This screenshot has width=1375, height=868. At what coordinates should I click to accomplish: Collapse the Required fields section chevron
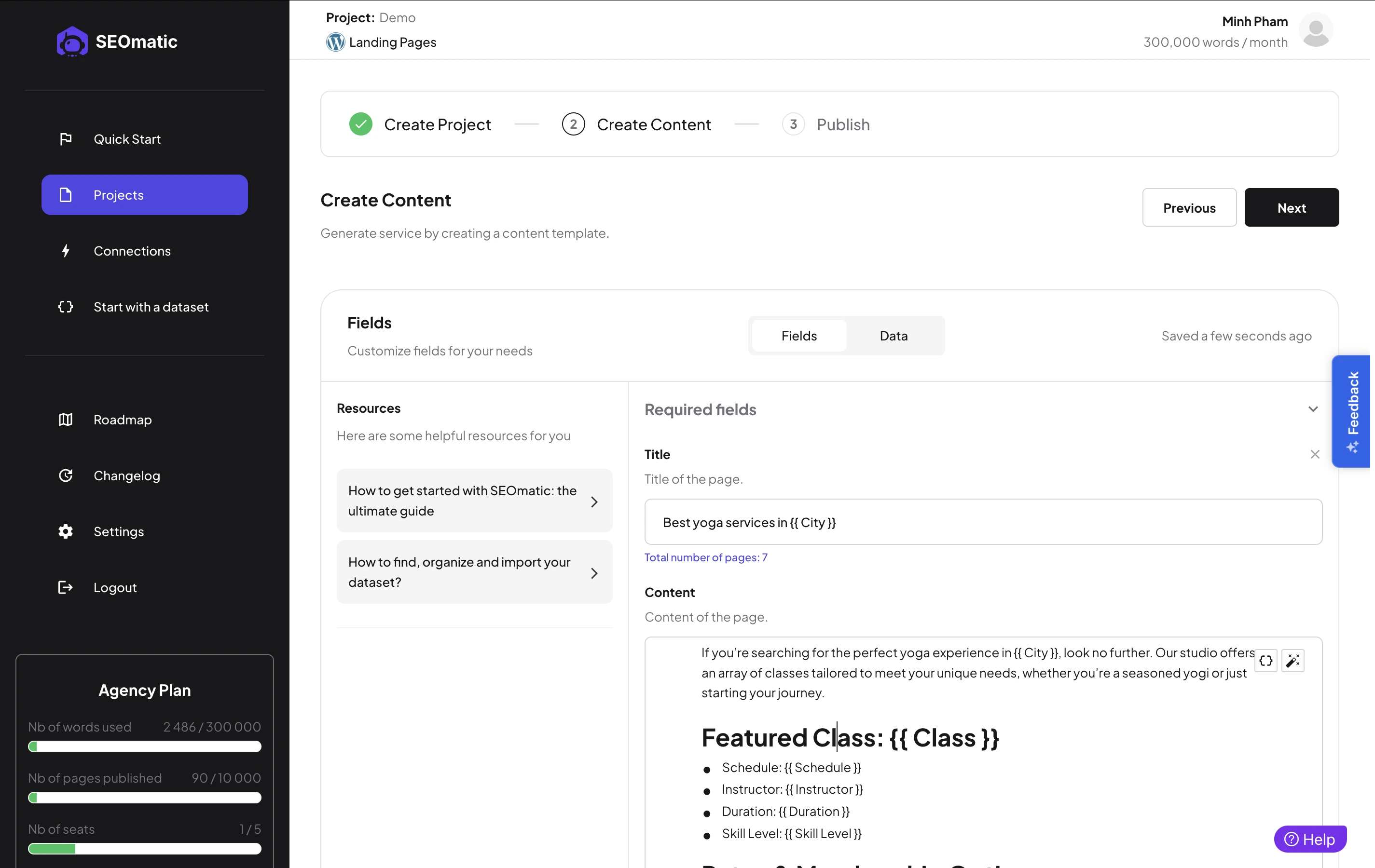(1313, 409)
